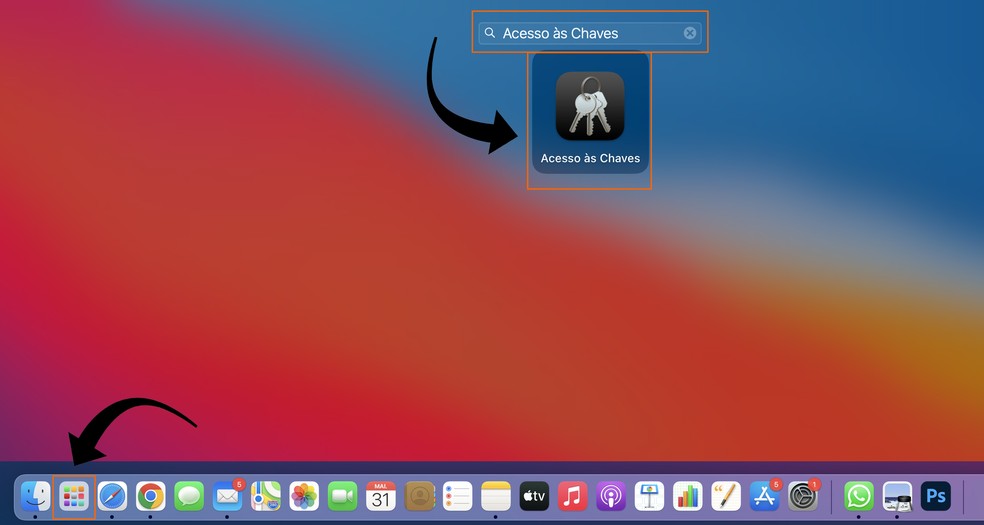
Task: Open Podcasts from the Dock
Action: [x=611, y=496]
